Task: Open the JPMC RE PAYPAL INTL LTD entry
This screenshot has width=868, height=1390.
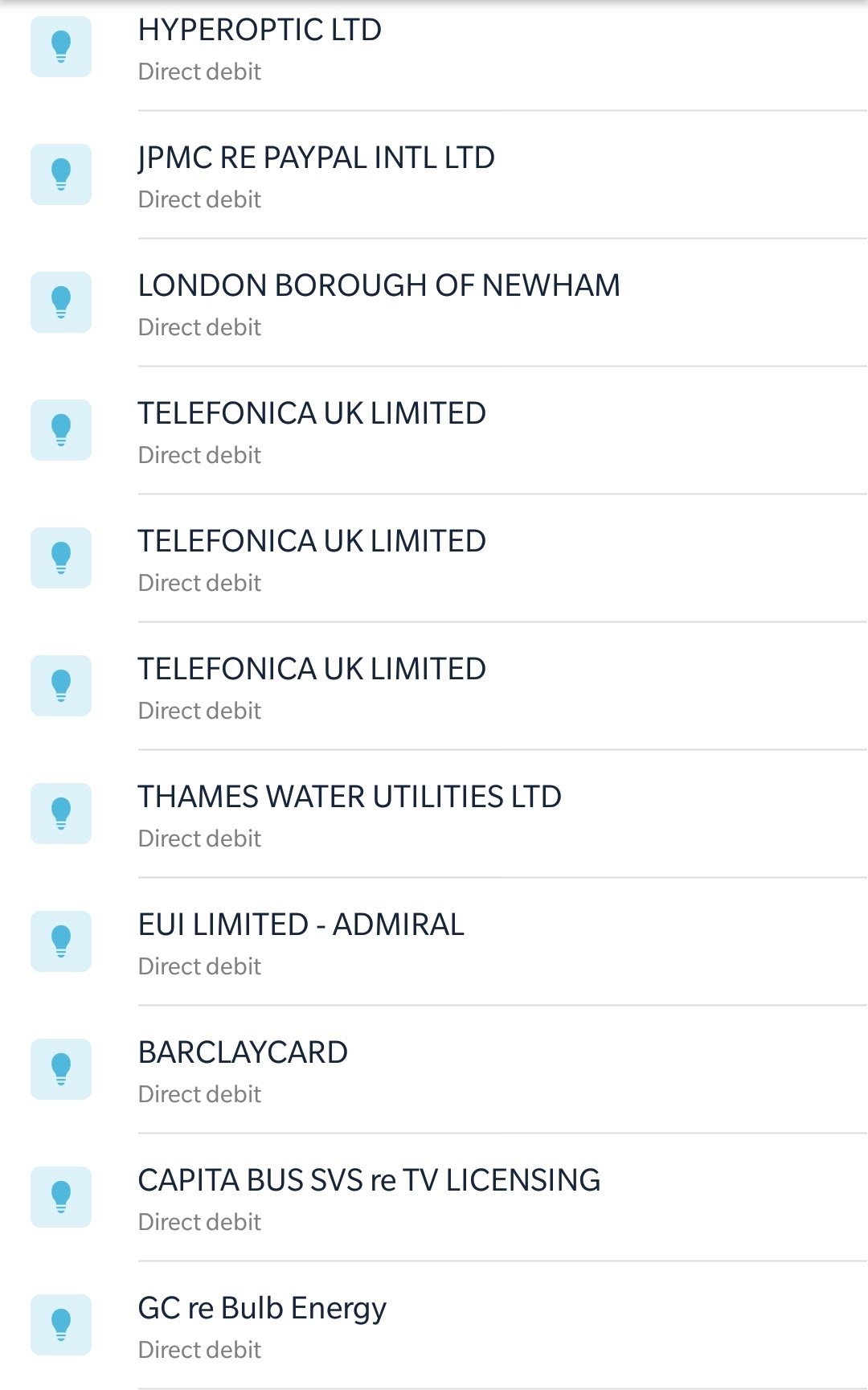Action: click(x=316, y=158)
